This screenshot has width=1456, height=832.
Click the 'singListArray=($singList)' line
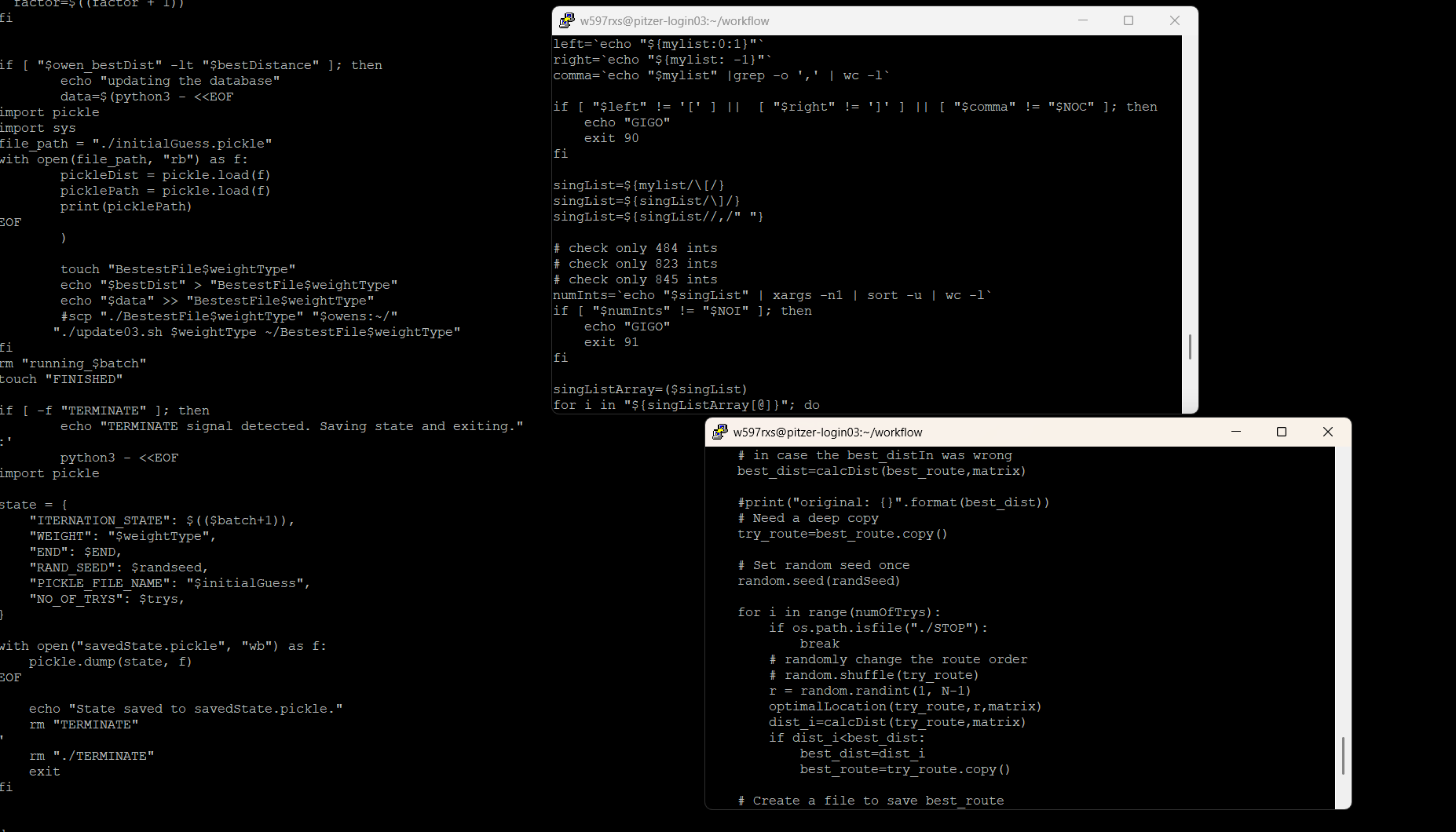coord(649,389)
